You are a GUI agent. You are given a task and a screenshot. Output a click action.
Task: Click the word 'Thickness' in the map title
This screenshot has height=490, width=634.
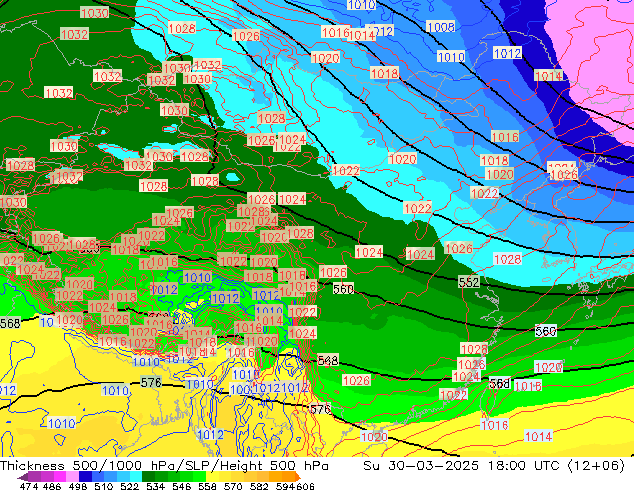pos(32,466)
